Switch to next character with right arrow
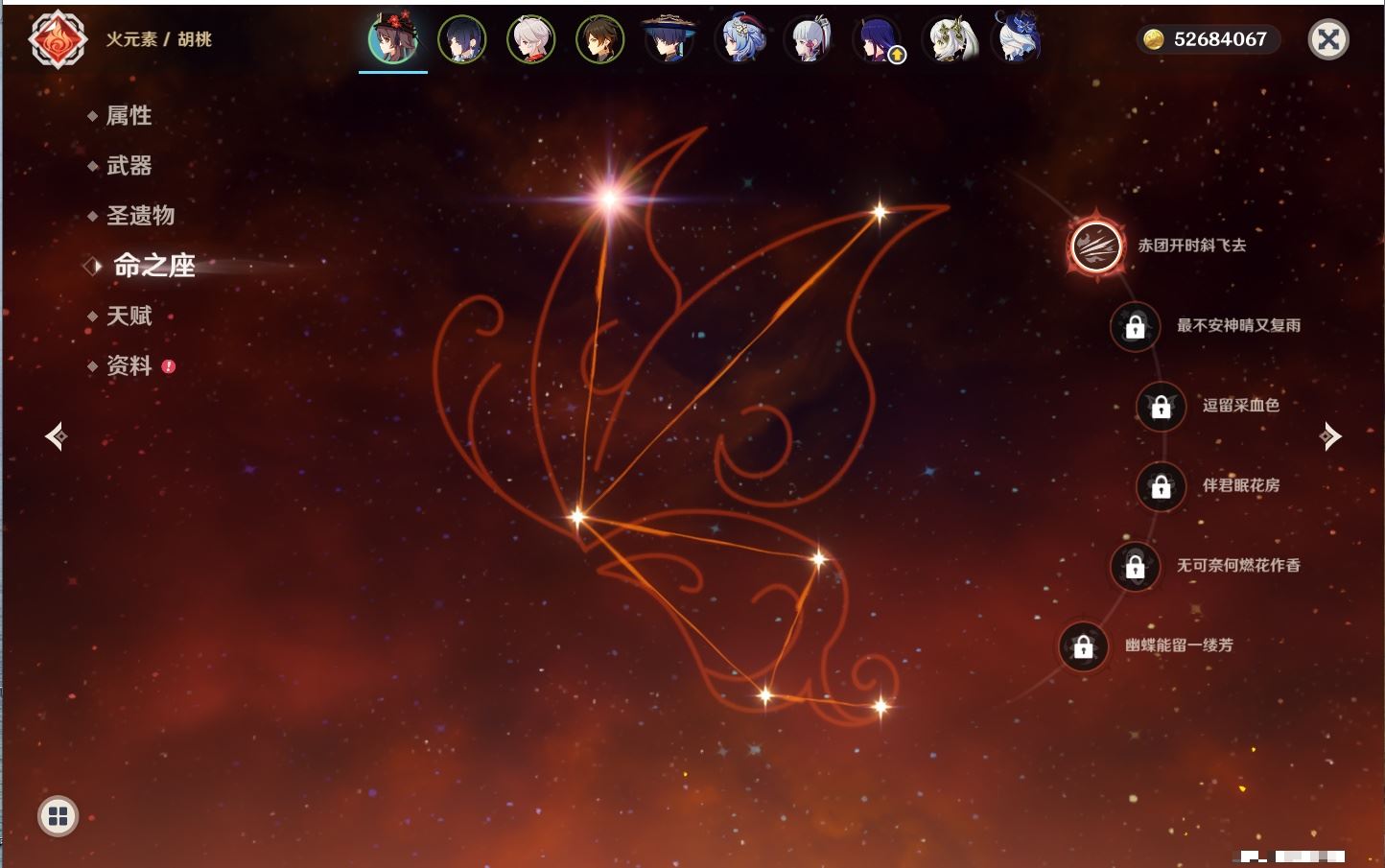 pos(1330,436)
